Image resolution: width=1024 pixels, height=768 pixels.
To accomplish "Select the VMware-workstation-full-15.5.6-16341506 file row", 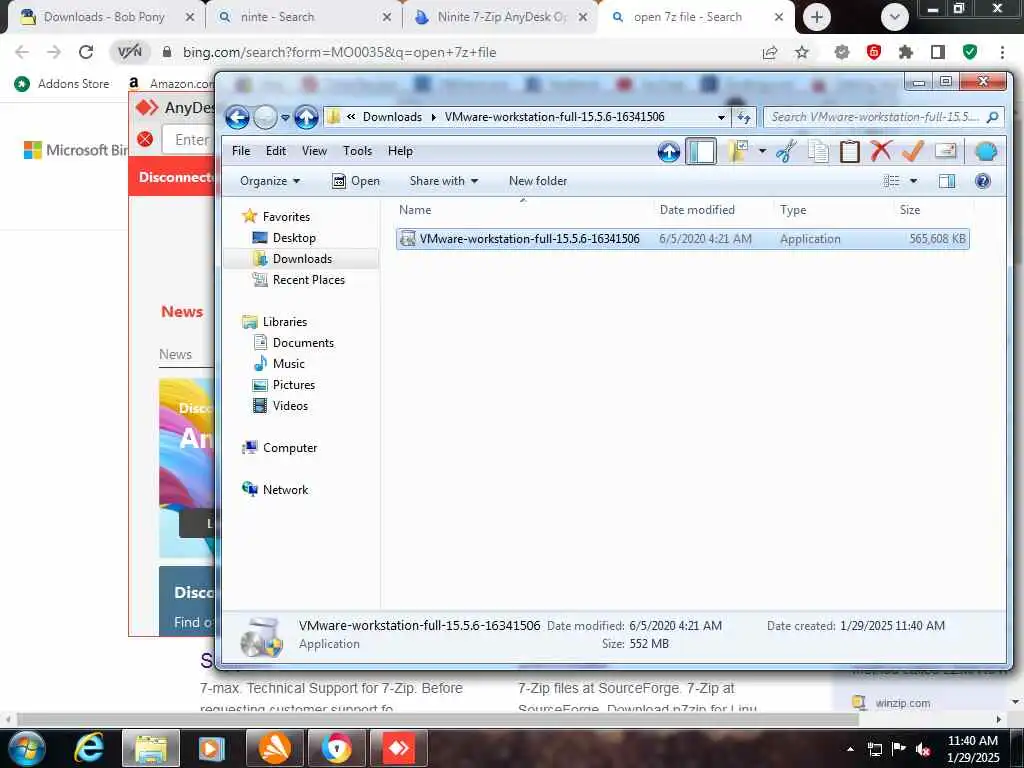I will tap(682, 239).
